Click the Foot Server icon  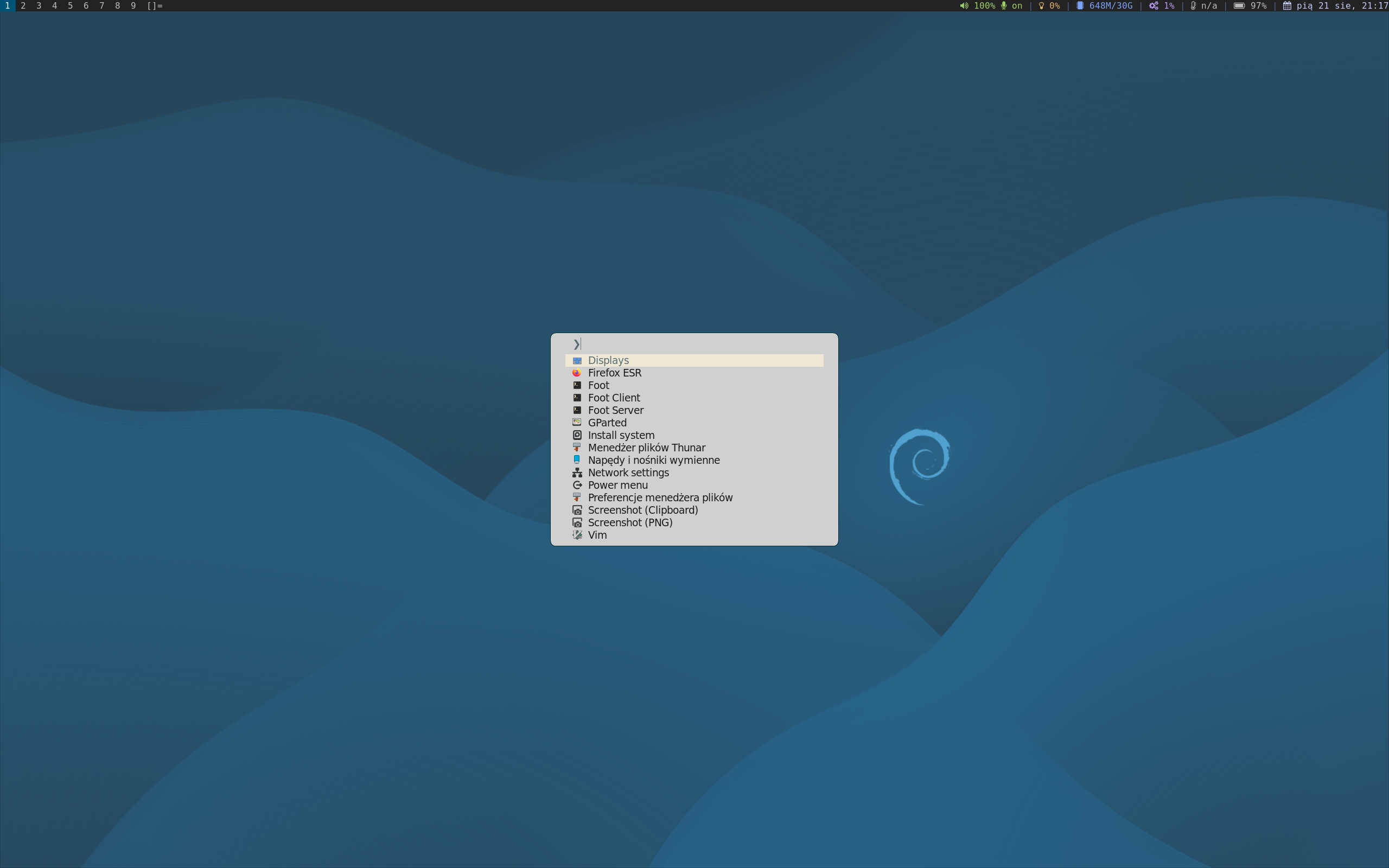(577, 411)
